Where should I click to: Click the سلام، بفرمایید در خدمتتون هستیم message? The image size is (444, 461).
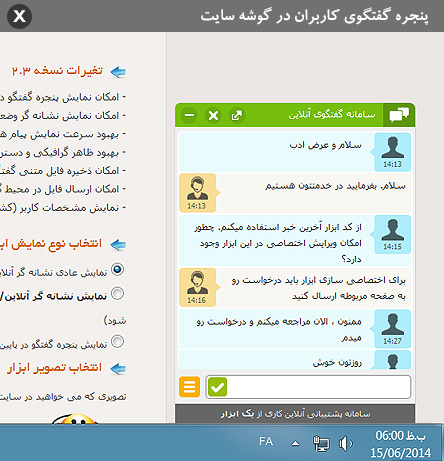[335, 186]
